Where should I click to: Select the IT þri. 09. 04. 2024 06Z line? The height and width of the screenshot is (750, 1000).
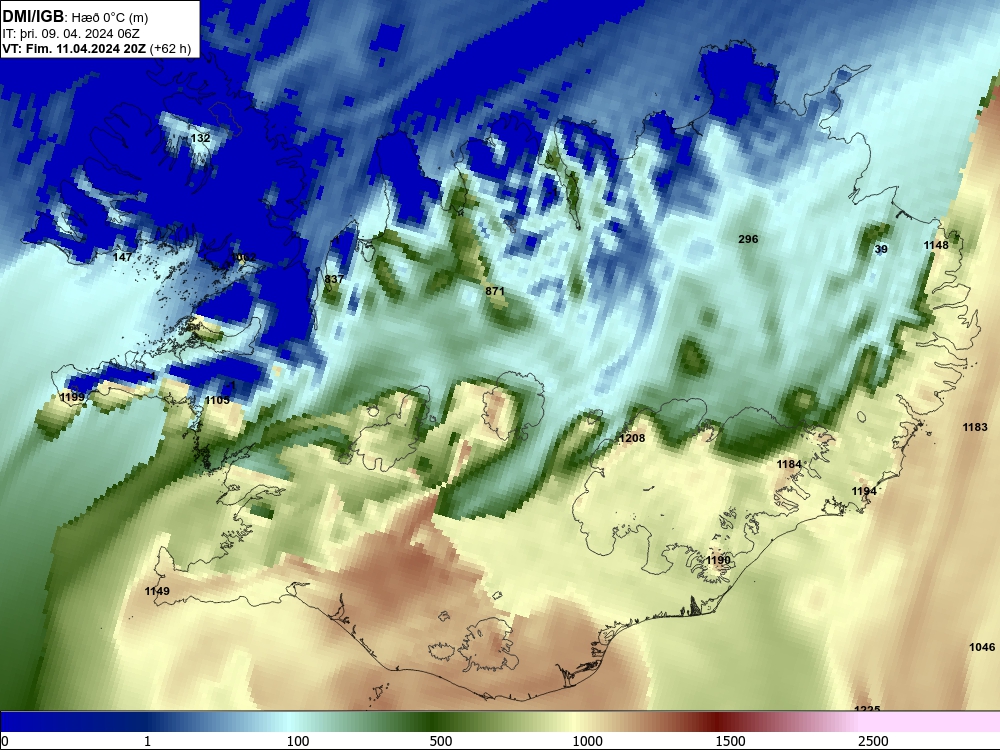71,34
